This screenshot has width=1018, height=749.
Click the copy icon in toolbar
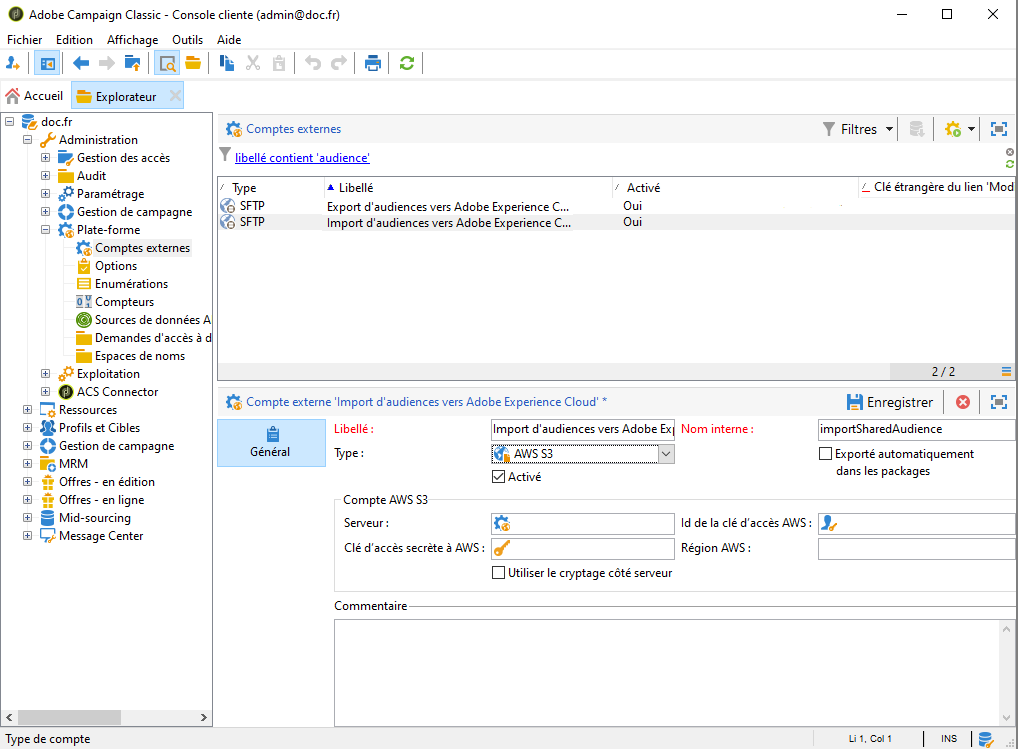point(227,63)
